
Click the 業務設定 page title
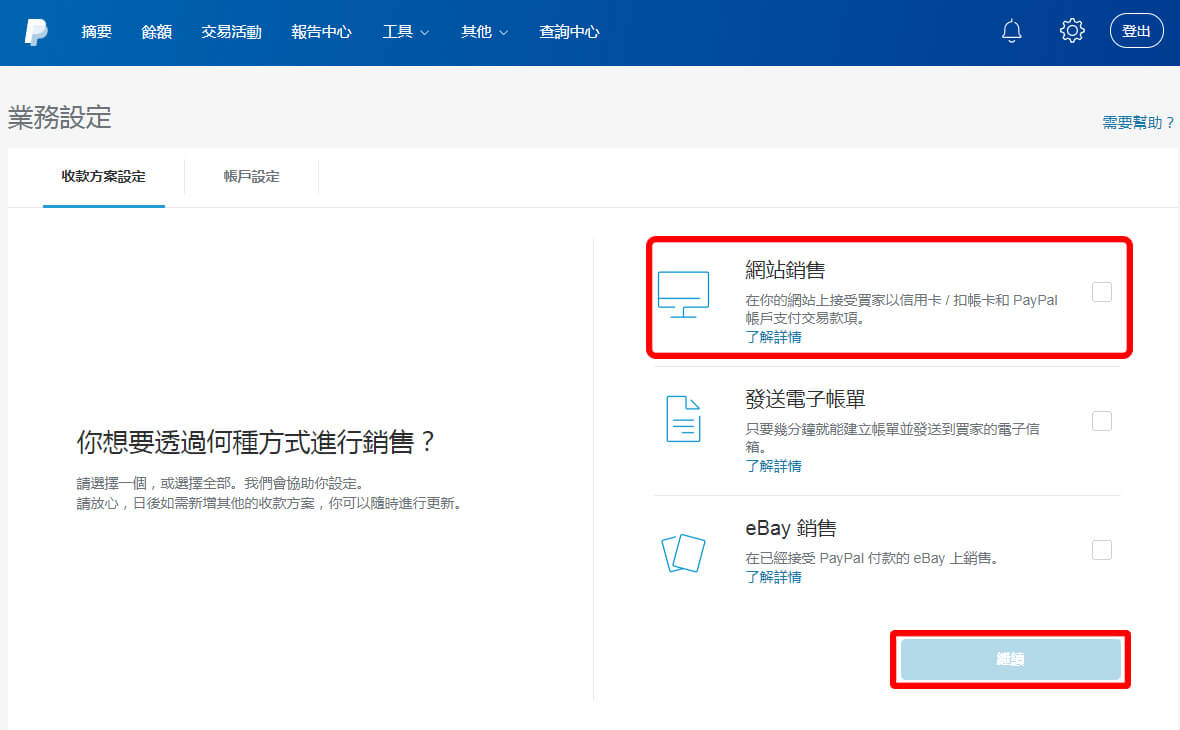coord(59,117)
